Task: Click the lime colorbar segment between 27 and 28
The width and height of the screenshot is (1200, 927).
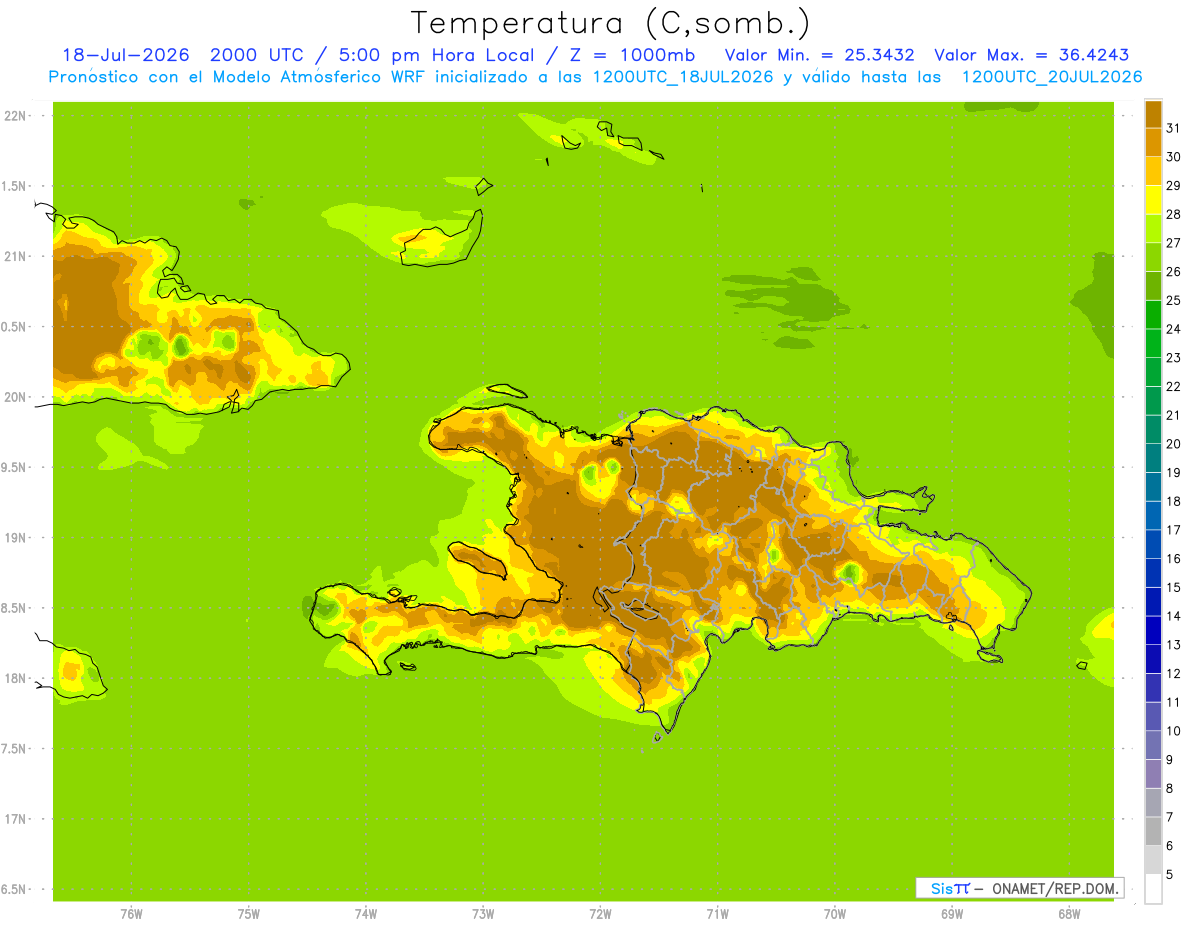Action: 1153,228
